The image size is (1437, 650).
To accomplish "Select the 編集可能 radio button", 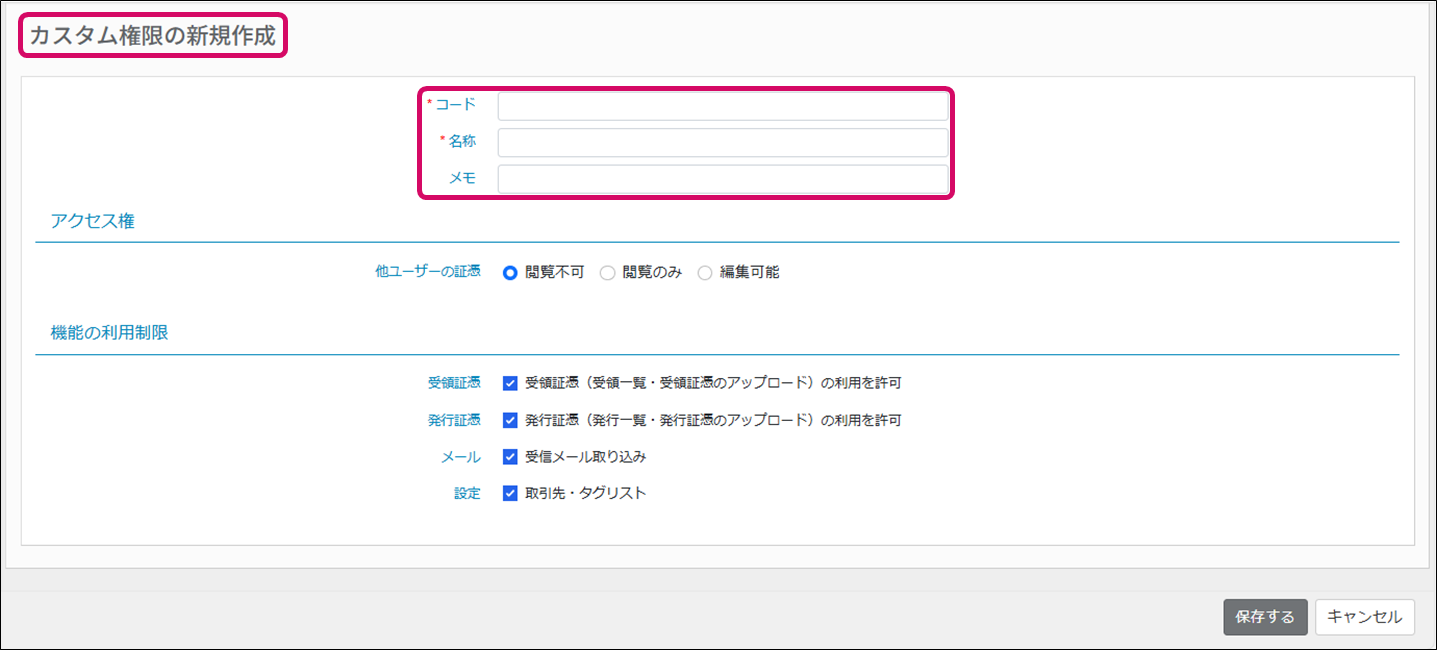I will click(705, 273).
